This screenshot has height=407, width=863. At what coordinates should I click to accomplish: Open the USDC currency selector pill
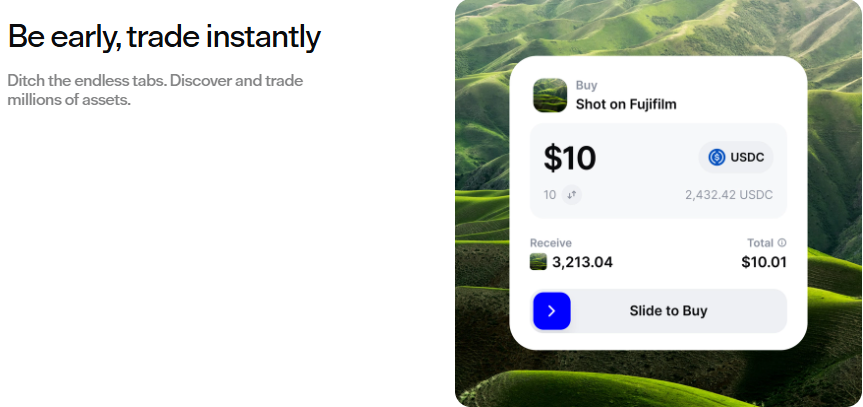click(x=735, y=157)
